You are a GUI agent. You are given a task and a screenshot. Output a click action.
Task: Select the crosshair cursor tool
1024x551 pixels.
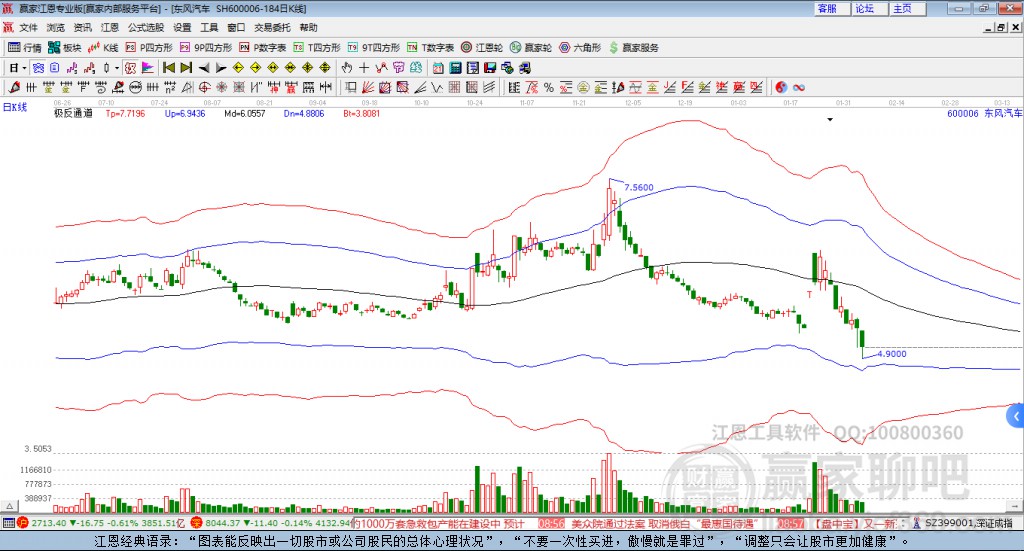(x=364, y=68)
